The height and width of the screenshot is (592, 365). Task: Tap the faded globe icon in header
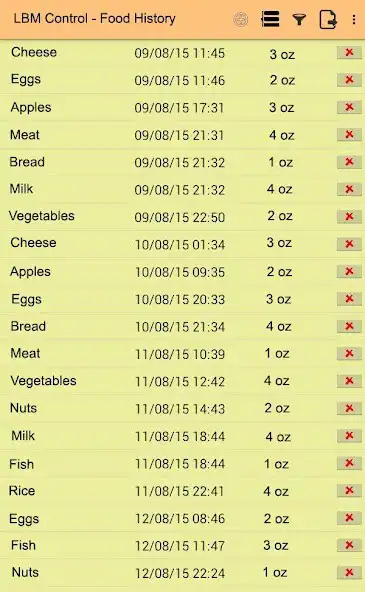(241, 19)
